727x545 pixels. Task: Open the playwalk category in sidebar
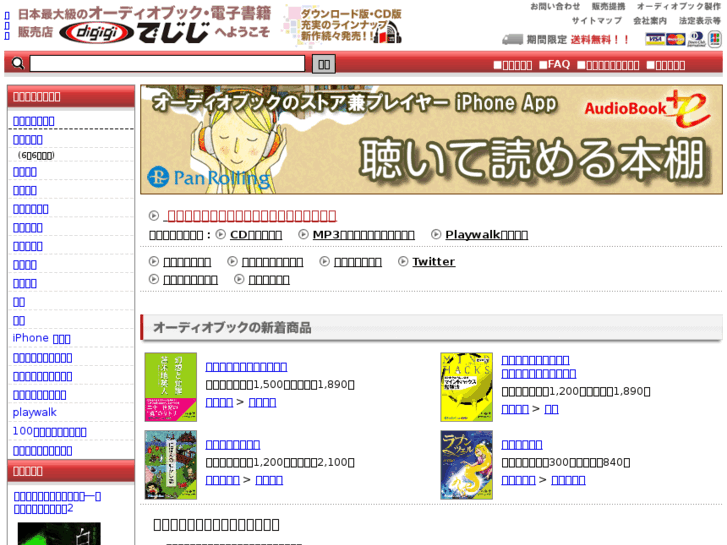[34, 412]
